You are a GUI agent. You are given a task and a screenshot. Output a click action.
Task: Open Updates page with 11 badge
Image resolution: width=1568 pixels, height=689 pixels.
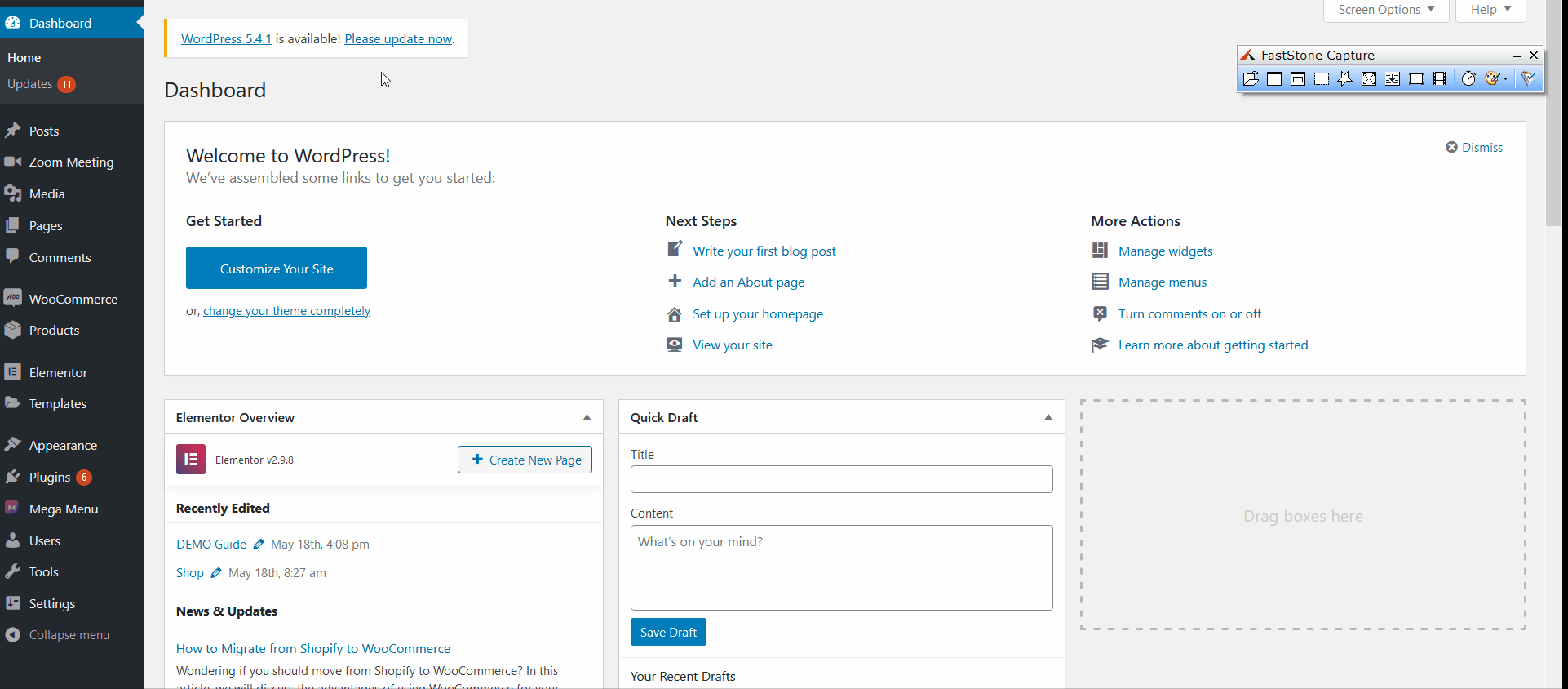[x=42, y=84]
